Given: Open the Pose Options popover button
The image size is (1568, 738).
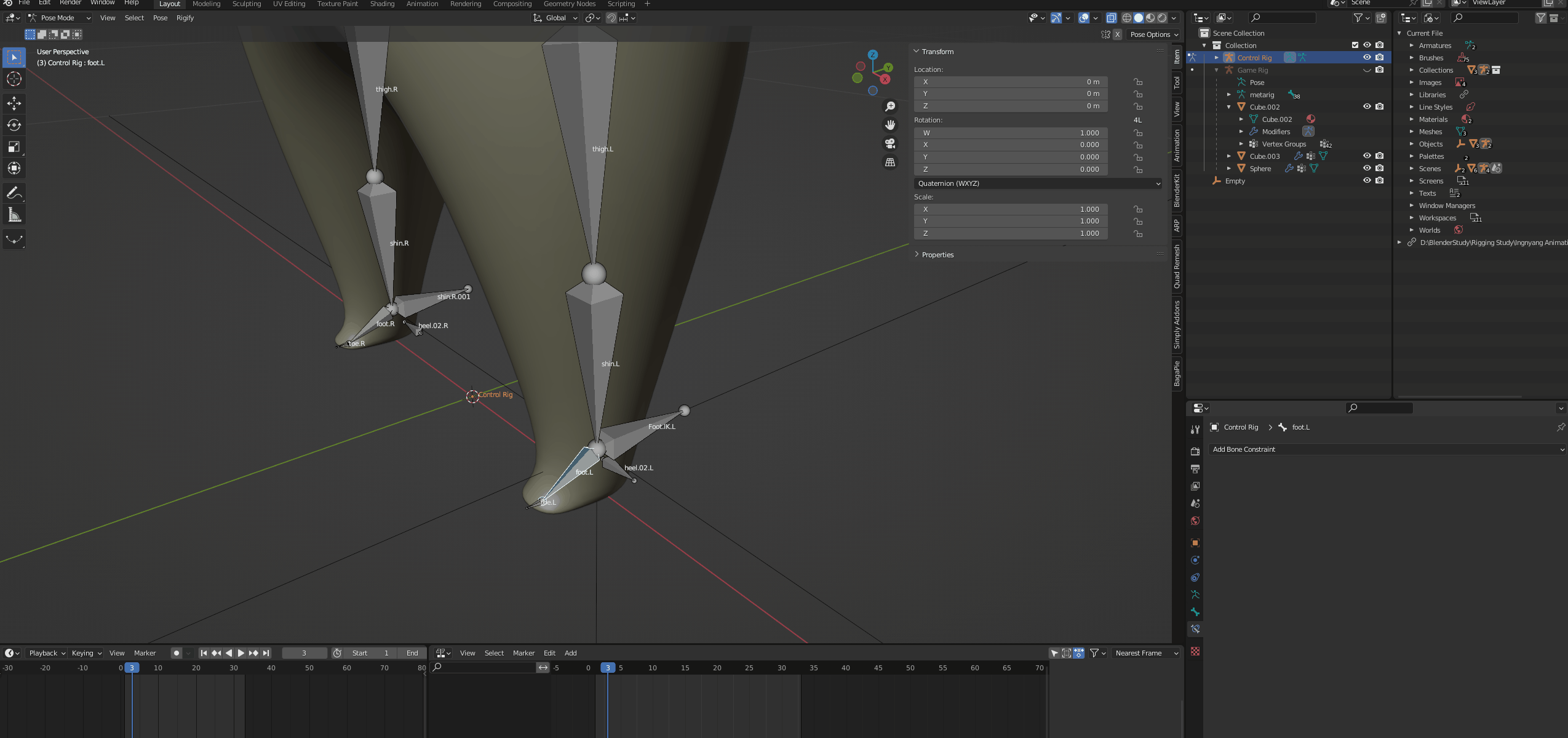Looking at the screenshot, I should click(1154, 34).
